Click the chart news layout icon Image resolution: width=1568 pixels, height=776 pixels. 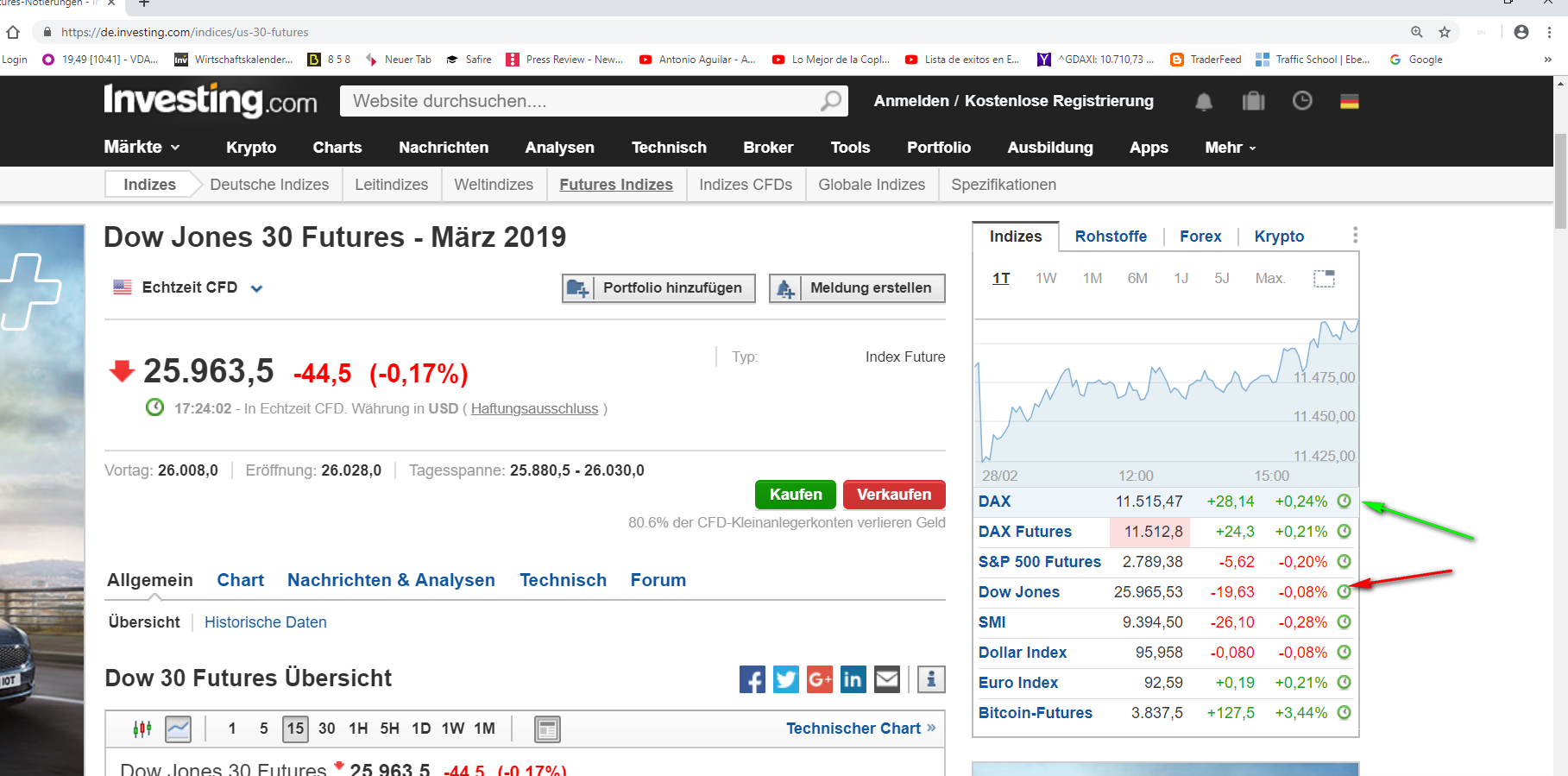click(547, 729)
